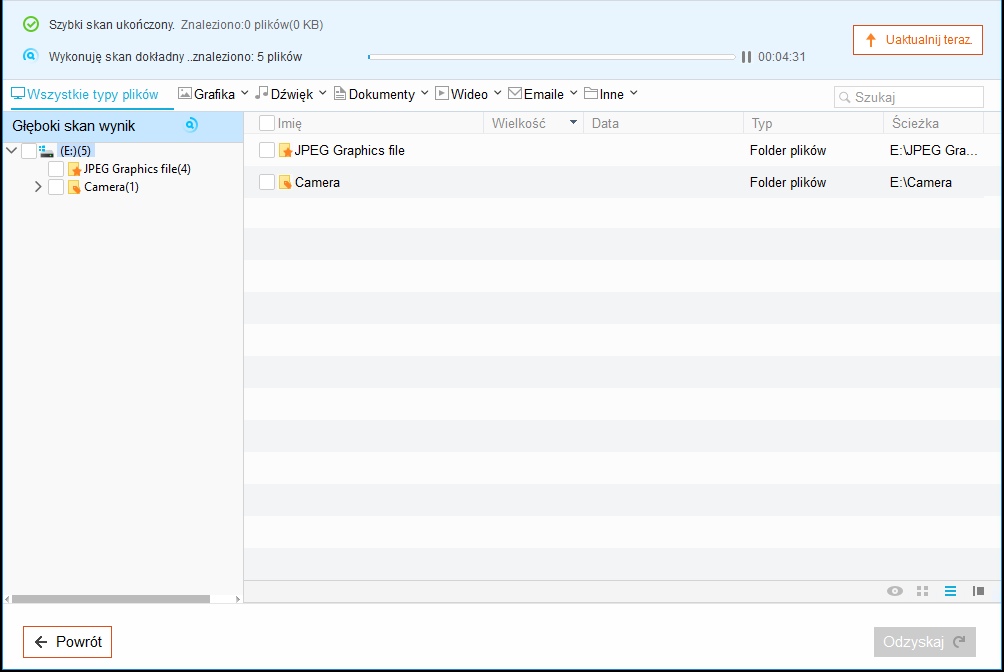This screenshot has height=672, width=1004.
Task: Open the Wielkość sort dropdown
Action: tap(574, 122)
